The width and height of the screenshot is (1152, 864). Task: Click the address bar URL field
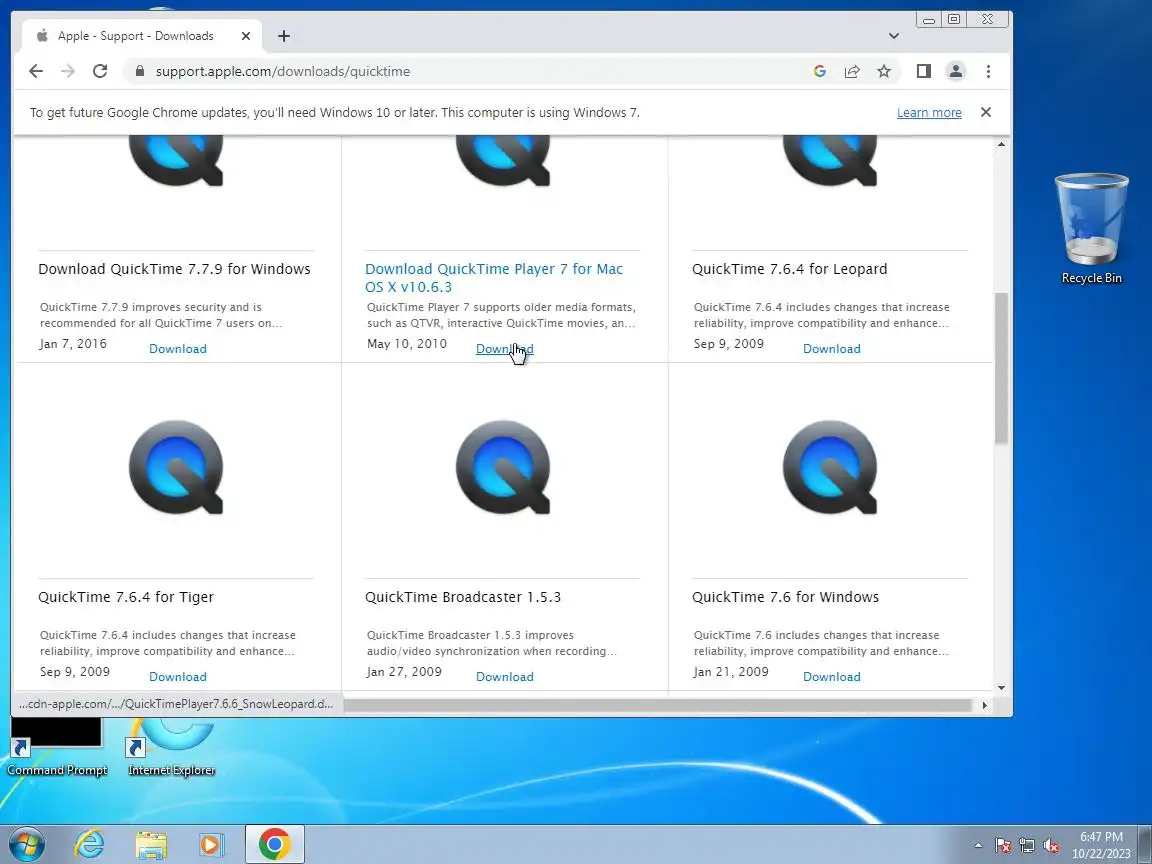point(470,71)
